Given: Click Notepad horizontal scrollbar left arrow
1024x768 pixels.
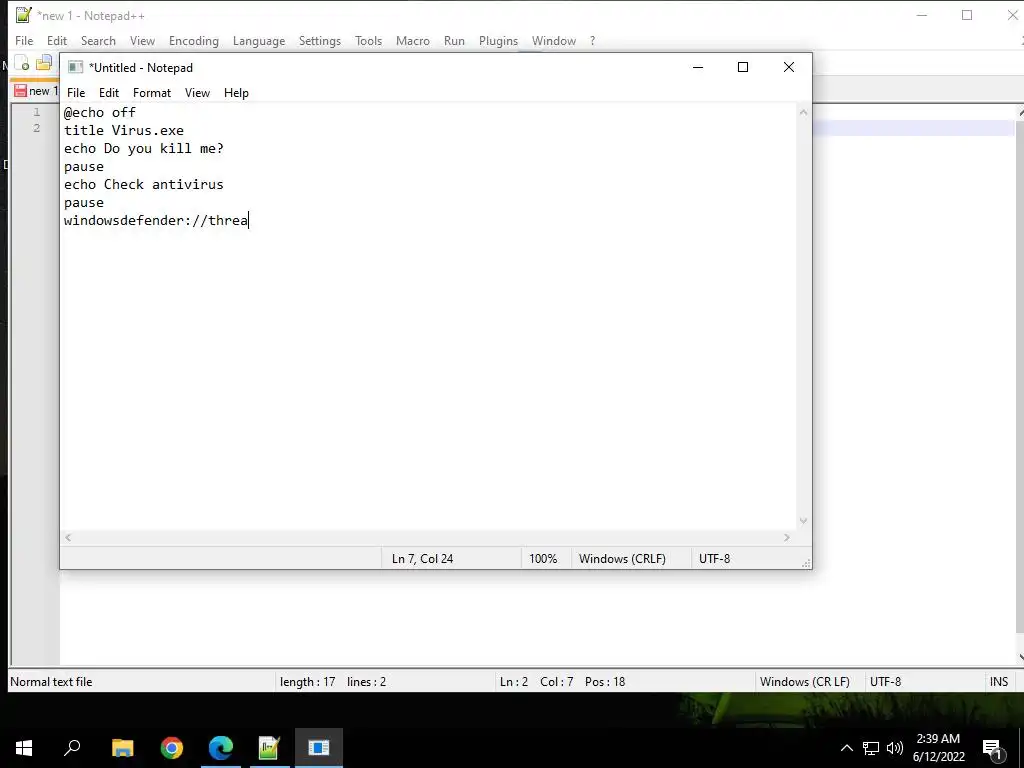Looking at the screenshot, I should coord(68,537).
